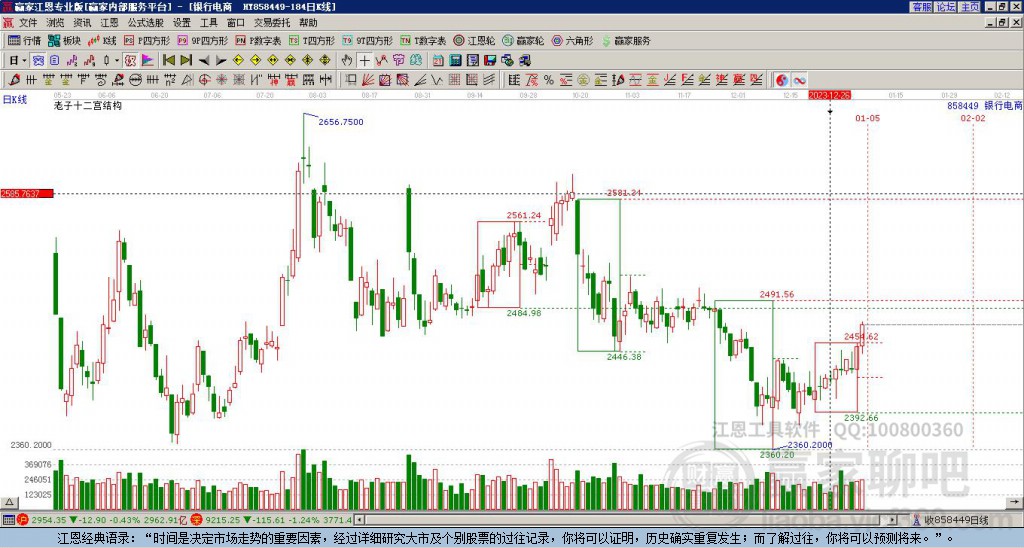Jump to first bar with green skip-back icon
The image size is (1024, 548).
168,61
